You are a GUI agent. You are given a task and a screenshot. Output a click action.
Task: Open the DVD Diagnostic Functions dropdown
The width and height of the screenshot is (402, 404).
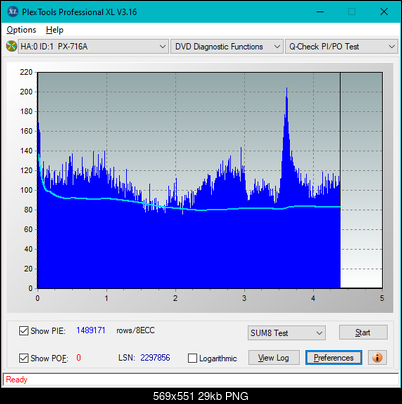226,47
